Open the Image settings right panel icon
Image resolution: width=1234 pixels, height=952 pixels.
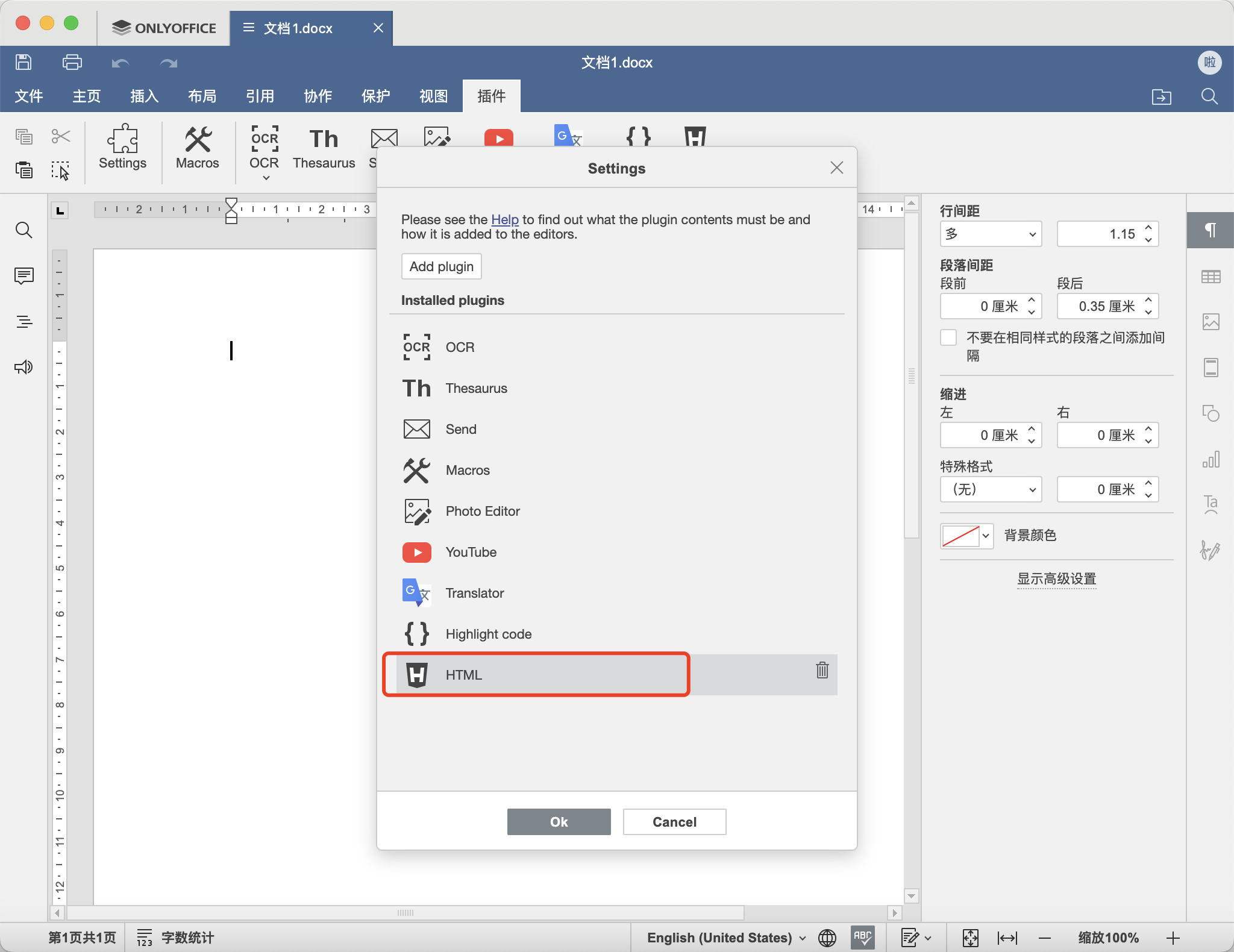(x=1211, y=322)
